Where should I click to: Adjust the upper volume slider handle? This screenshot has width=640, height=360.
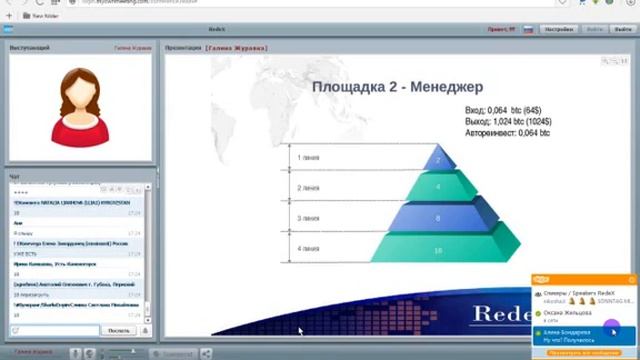point(133,351)
